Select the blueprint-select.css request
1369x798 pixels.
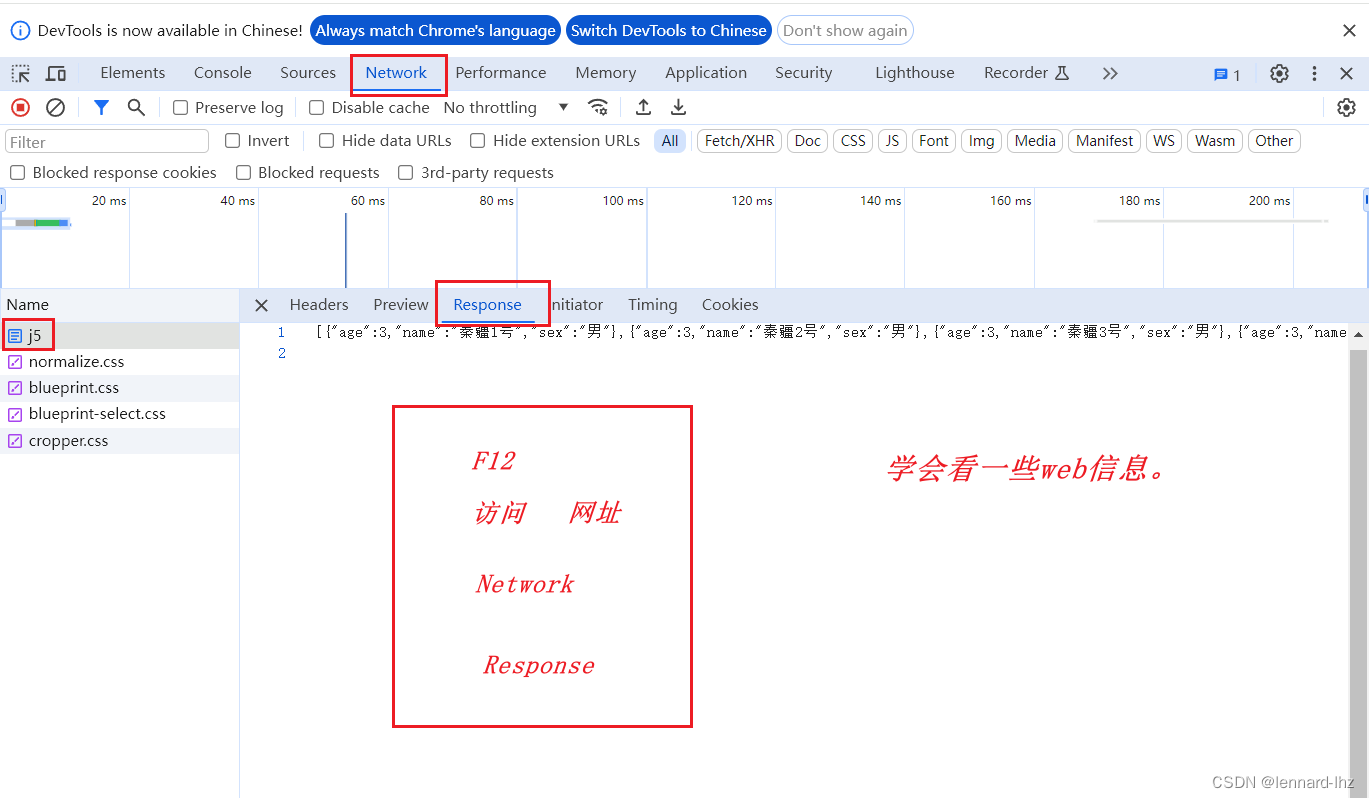[120, 414]
